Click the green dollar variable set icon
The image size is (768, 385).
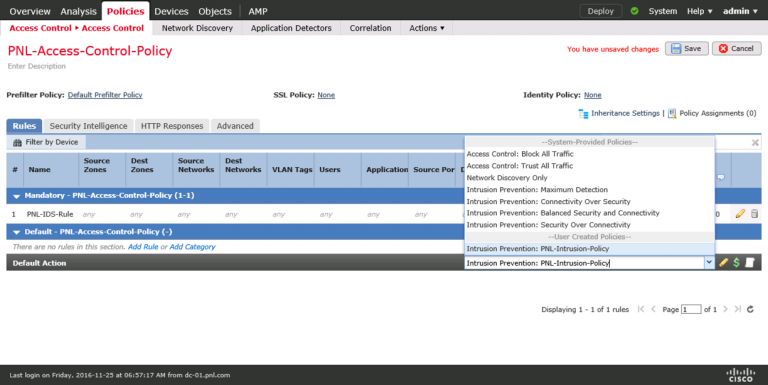click(736, 263)
